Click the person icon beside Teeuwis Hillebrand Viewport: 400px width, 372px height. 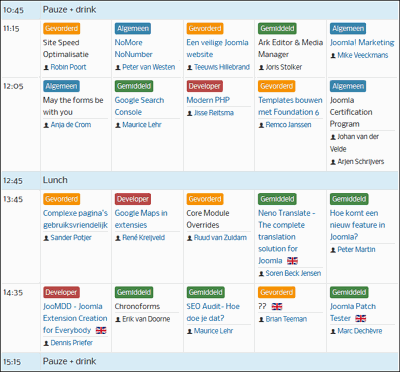(190, 67)
